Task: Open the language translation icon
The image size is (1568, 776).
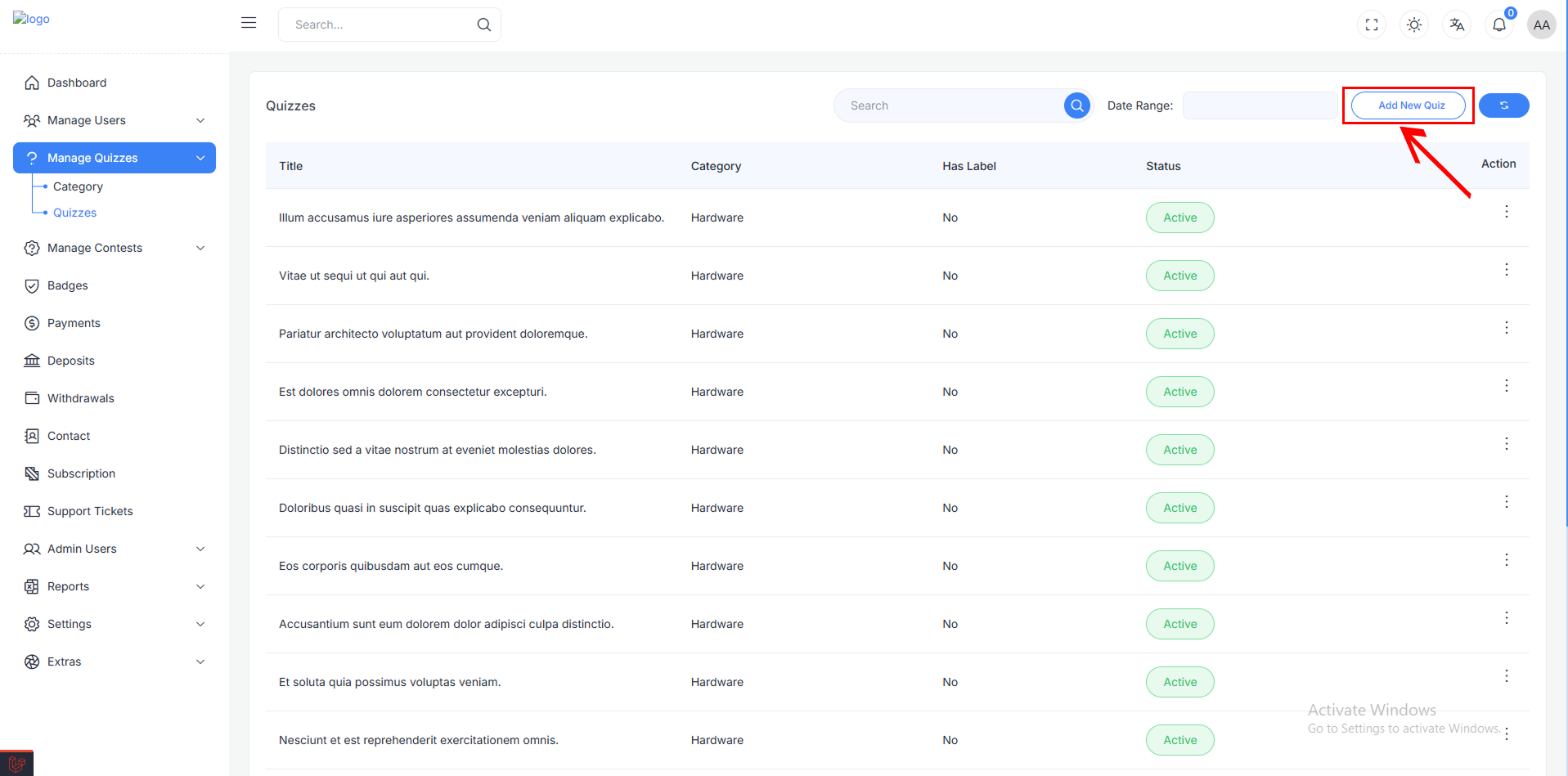Action: point(1457,25)
